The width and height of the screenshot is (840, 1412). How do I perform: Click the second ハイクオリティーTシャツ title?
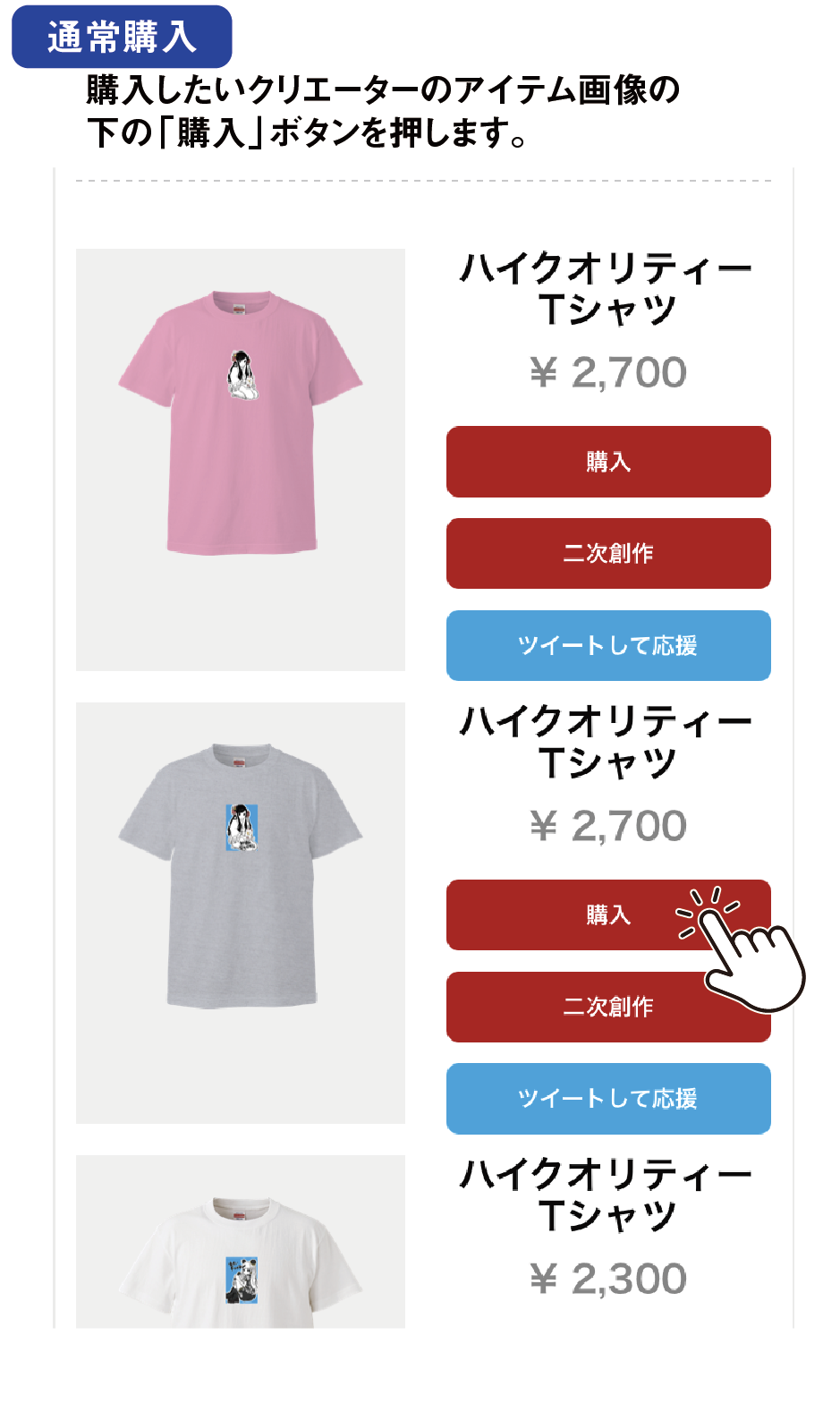point(607,741)
